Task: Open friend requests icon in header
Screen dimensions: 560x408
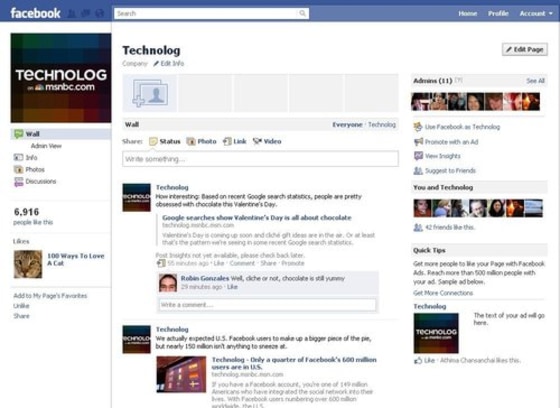Action: [x=72, y=14]
